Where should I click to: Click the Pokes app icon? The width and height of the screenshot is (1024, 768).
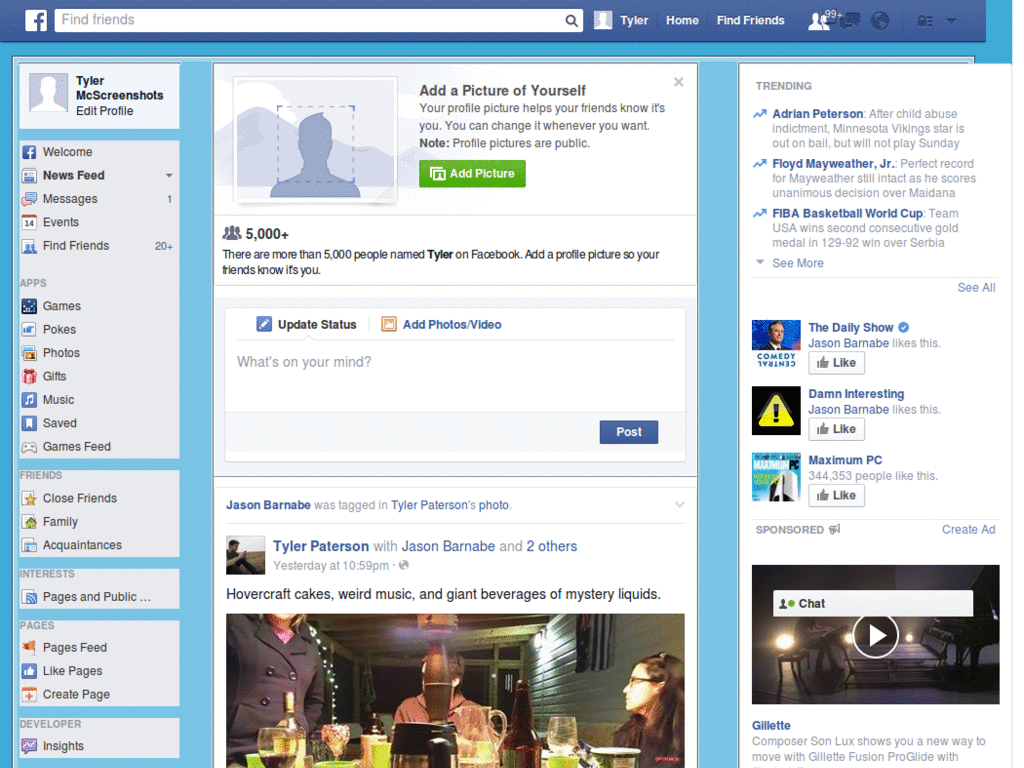pos(29,330)
